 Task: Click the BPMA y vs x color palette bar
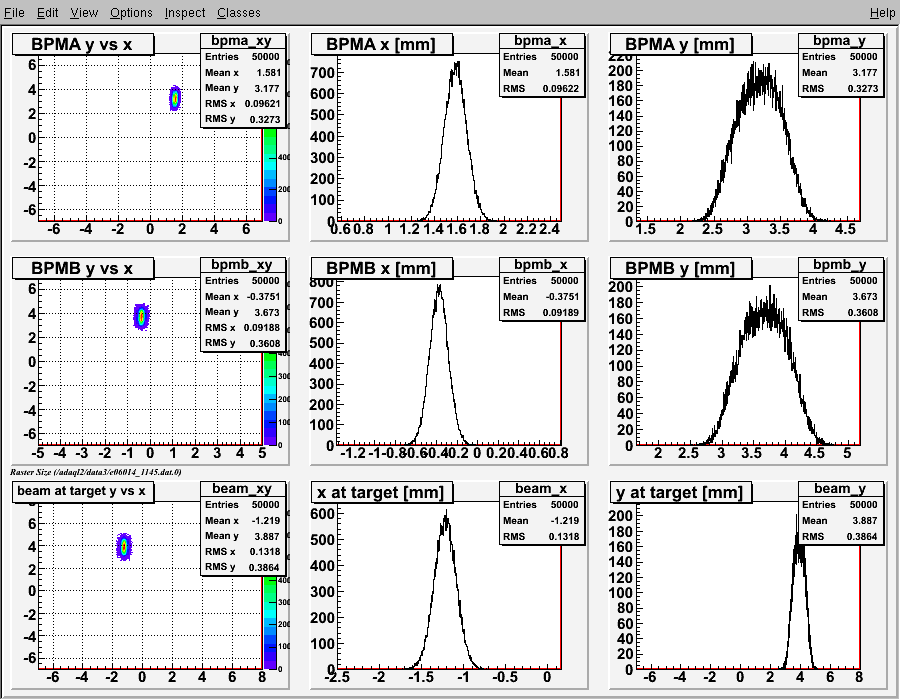pyautogui.click(x=270, y=174)
